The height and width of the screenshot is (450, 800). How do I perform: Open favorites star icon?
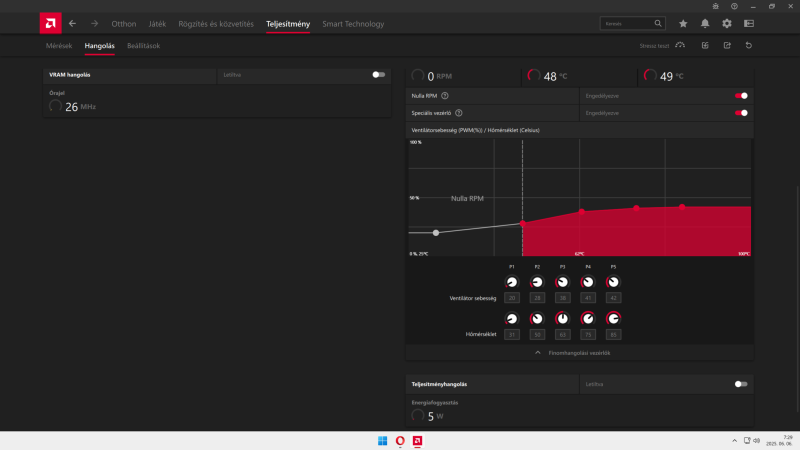[683, 23]
